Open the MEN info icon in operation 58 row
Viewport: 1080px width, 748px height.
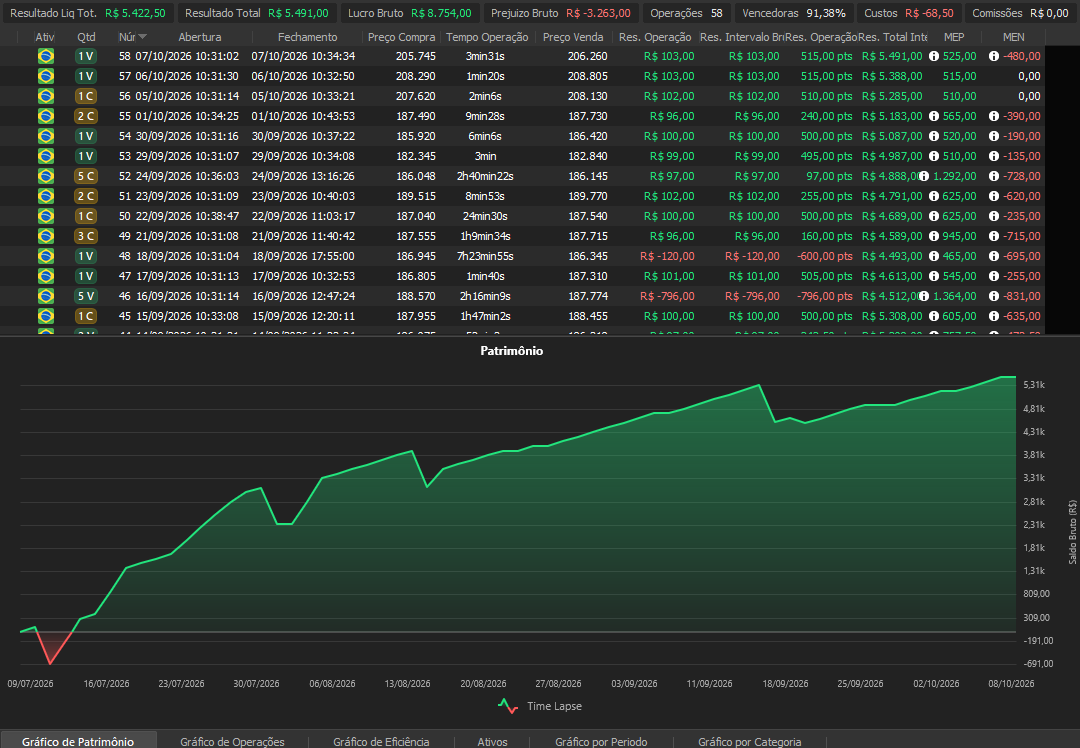pyautogui.click(x=994, y=56)
